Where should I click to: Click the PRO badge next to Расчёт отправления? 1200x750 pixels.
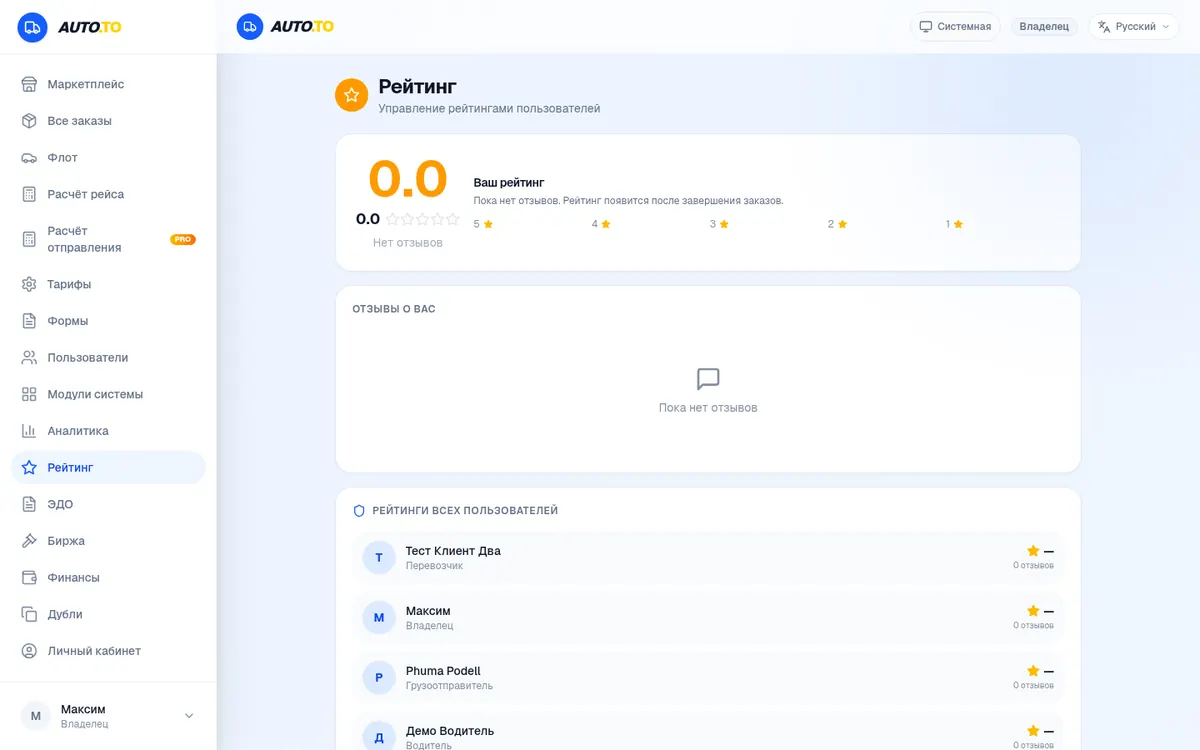[x=183, y=239]
